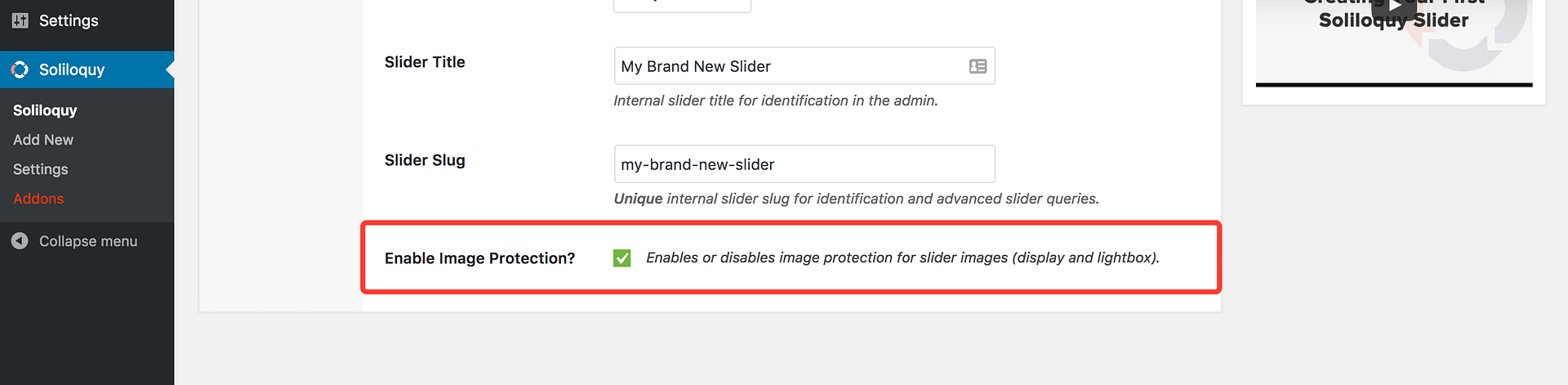Click the Collapse menu arrow icon
The height and width of the screenshot is (385, 1568).
coord(20,241)
